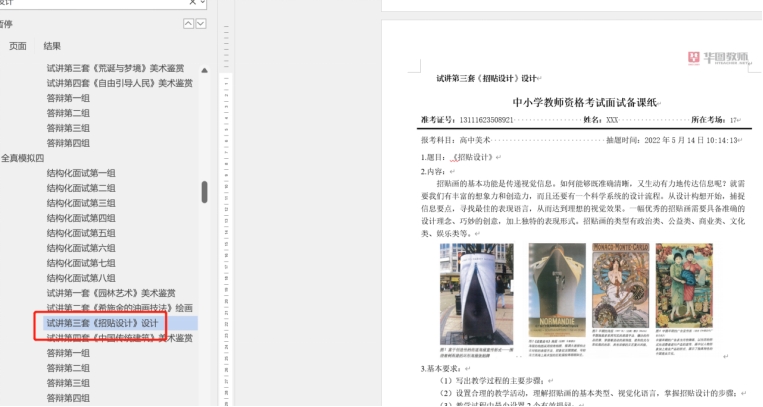Click the navigation pane scroll-up arrow
This screenshot has height=407, width=763.
(x=205, y=71)
